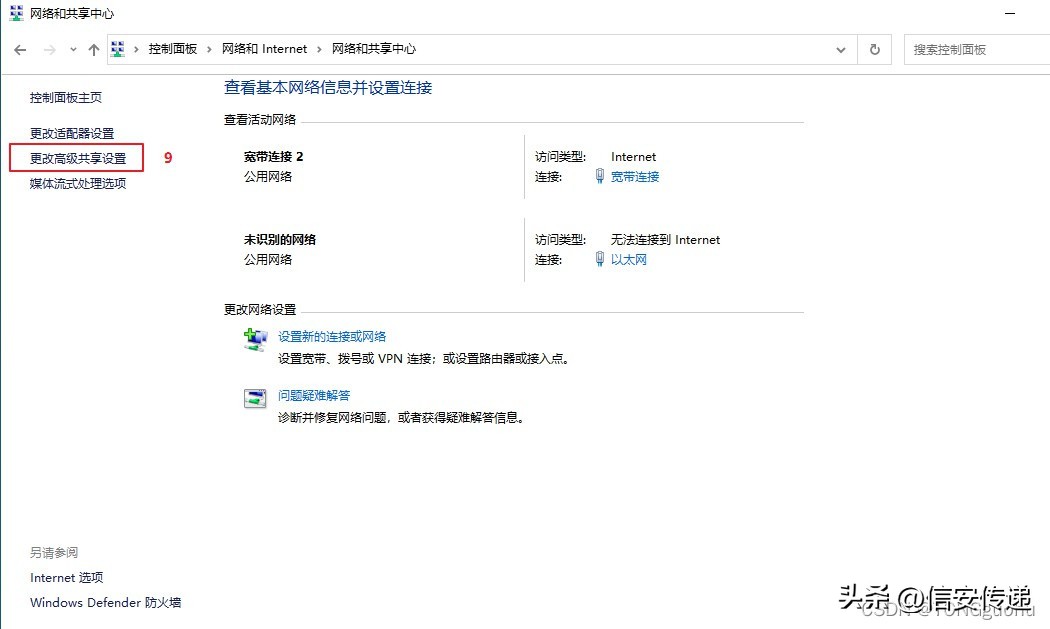The image size is (1050, 629).
Task: Click the signal icon next to 宽带连接
Action: [598, 176]
